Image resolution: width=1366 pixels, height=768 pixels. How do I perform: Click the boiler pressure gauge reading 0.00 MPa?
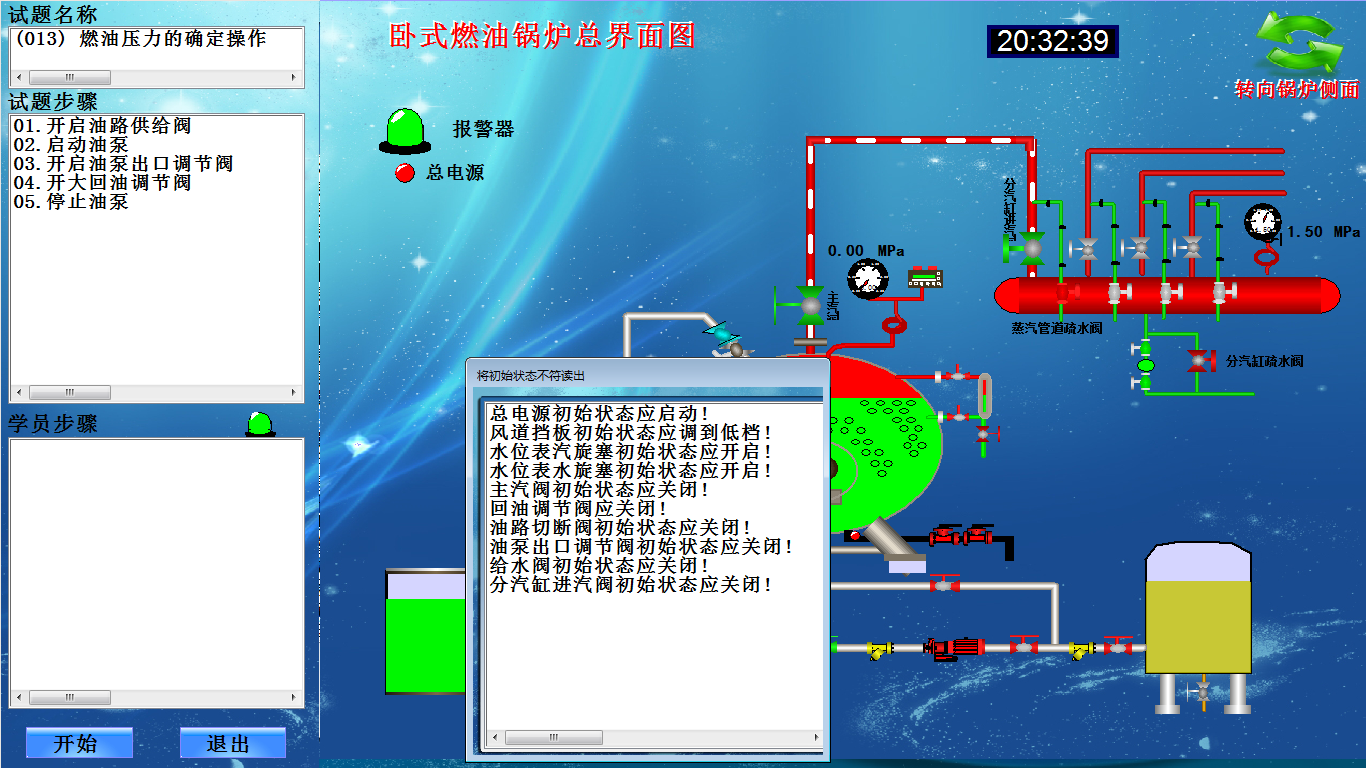[x=867, y=279]
